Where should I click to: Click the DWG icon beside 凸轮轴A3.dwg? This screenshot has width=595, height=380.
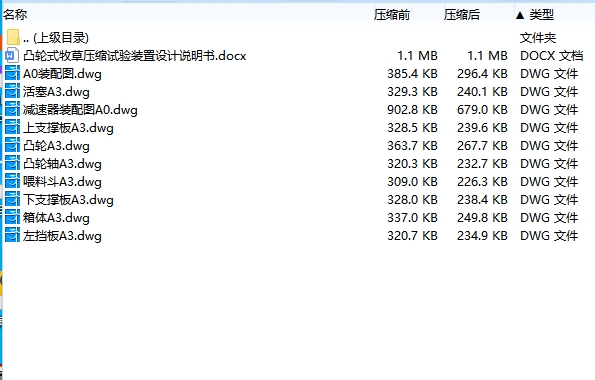[12, 164]
